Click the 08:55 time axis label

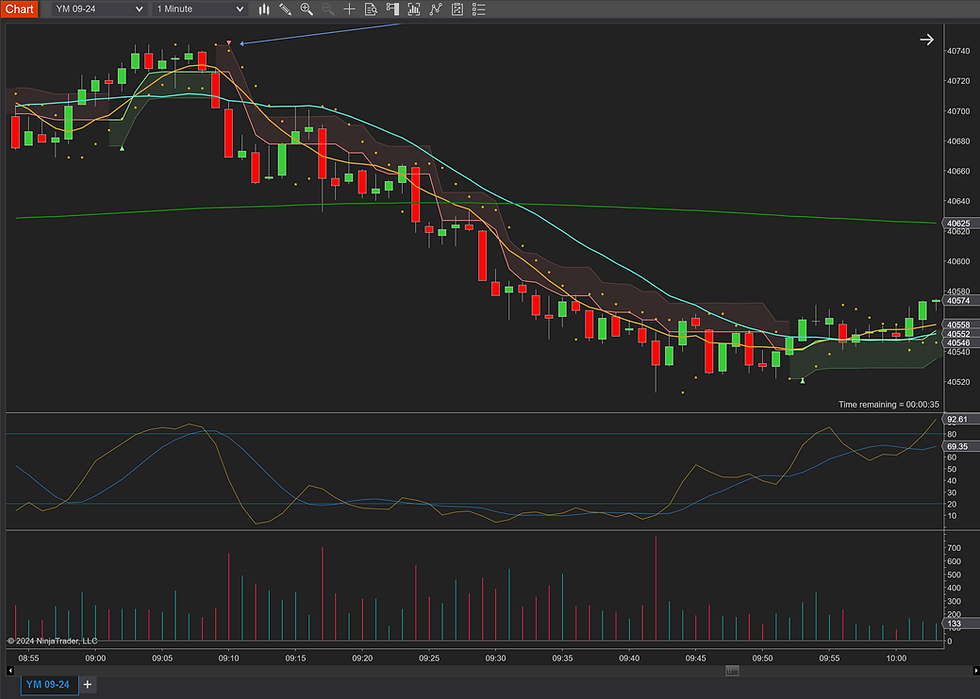tap(29, 658)
